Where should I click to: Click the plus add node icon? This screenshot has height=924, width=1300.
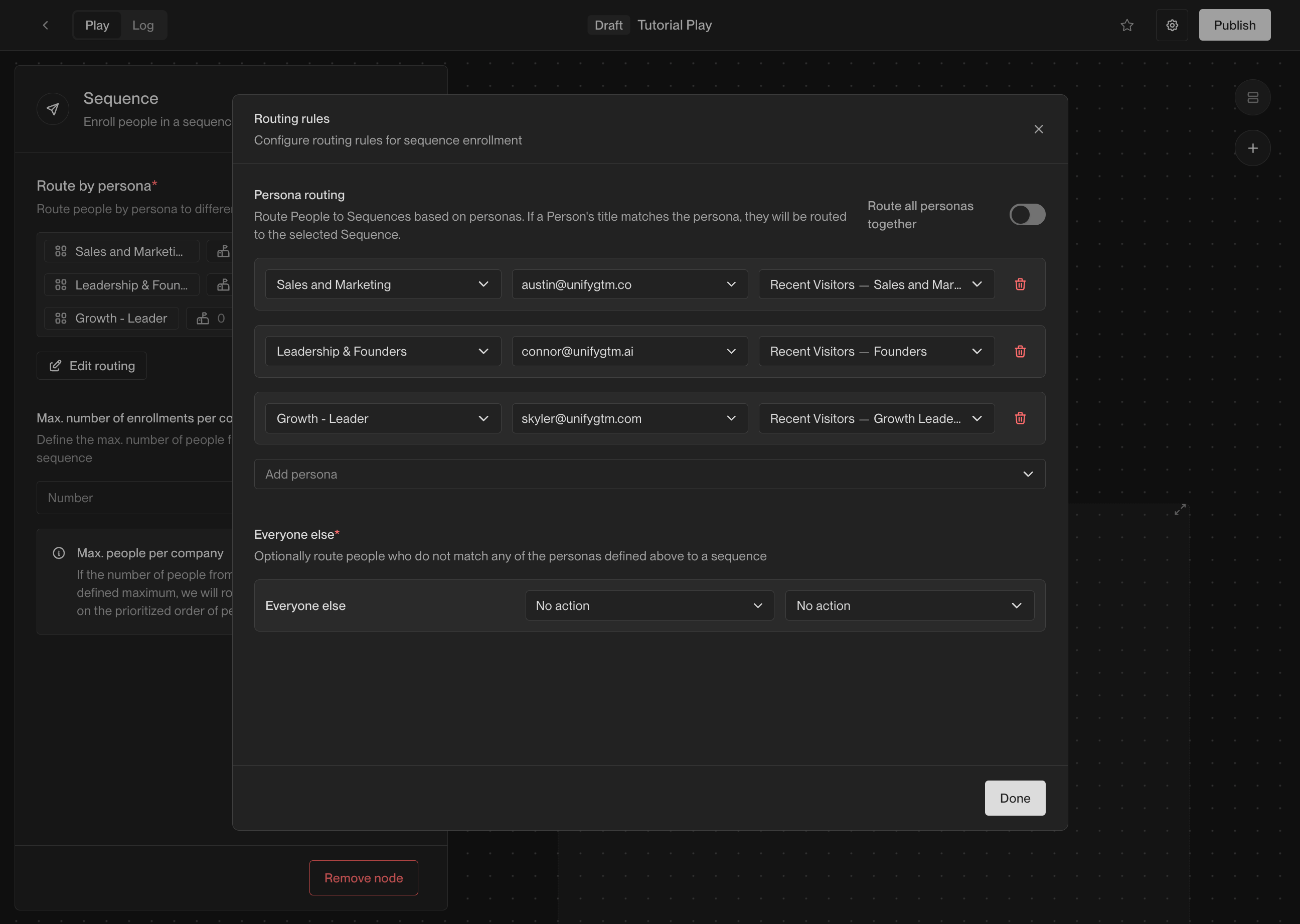click(1252, 148)
